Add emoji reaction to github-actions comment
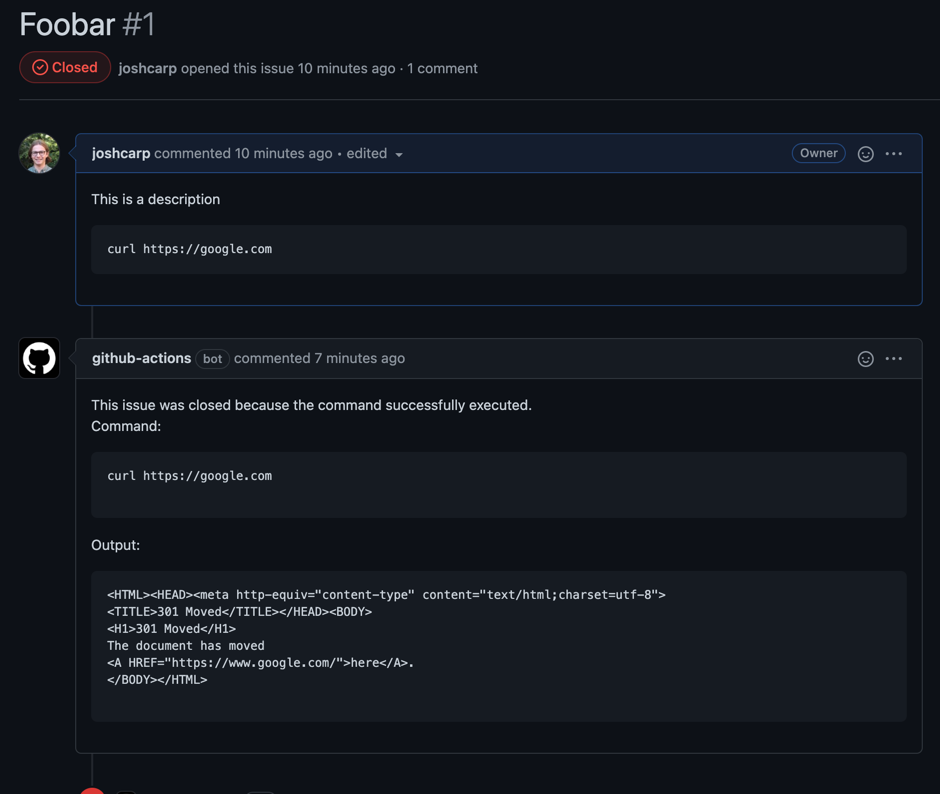 (865, 359)
